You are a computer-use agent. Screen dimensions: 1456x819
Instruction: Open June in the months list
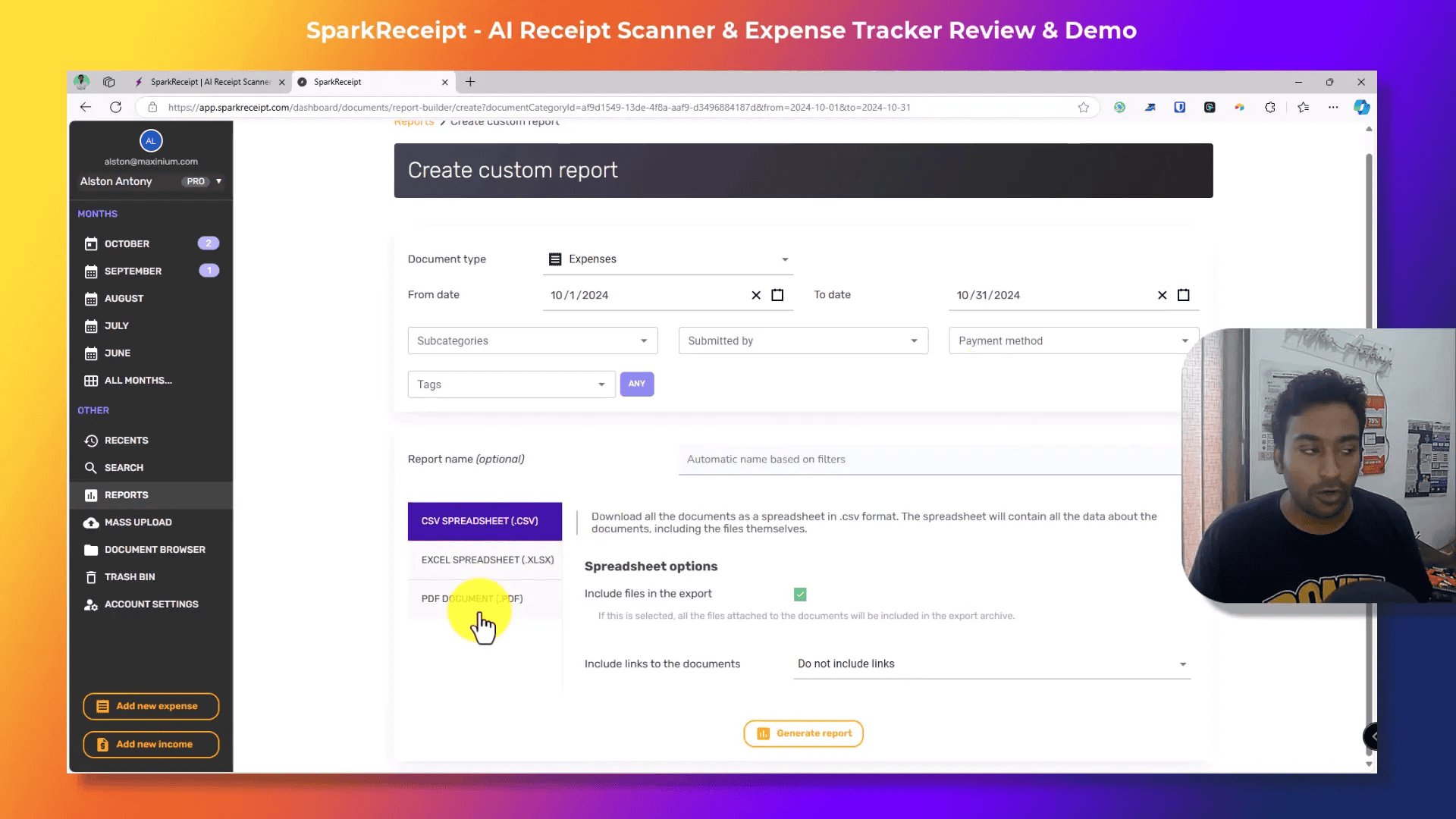click(x=151, y=353)
